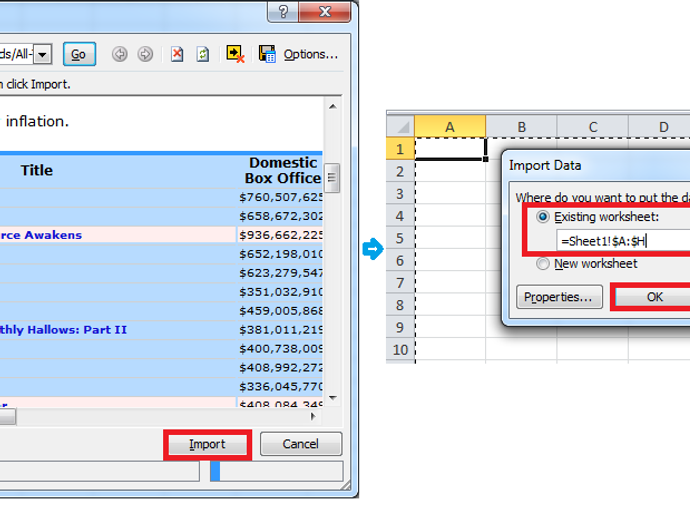The width and height of the screenshot is (690, 518).
Task: Open the address dropdown arrow
Action: 43,55
